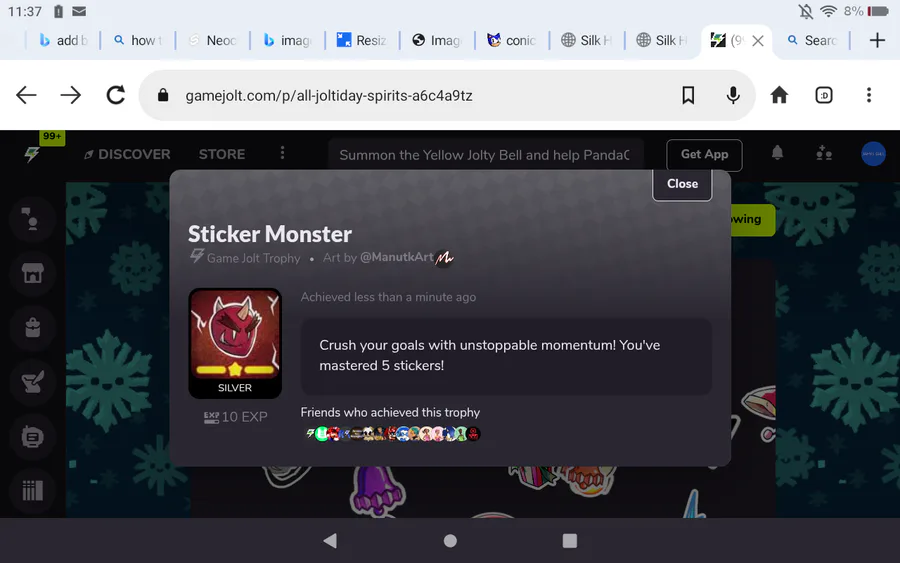Image resolution: width=900 pixels, height=563 pixels.
Task: Click the friends avatars row under trophy
Action: click(393, 434)
